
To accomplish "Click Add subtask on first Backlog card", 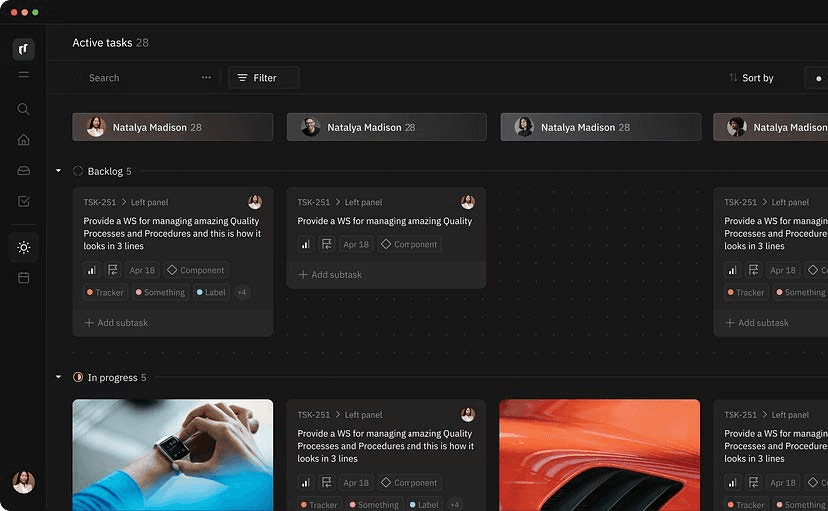I will click(116, 323).
